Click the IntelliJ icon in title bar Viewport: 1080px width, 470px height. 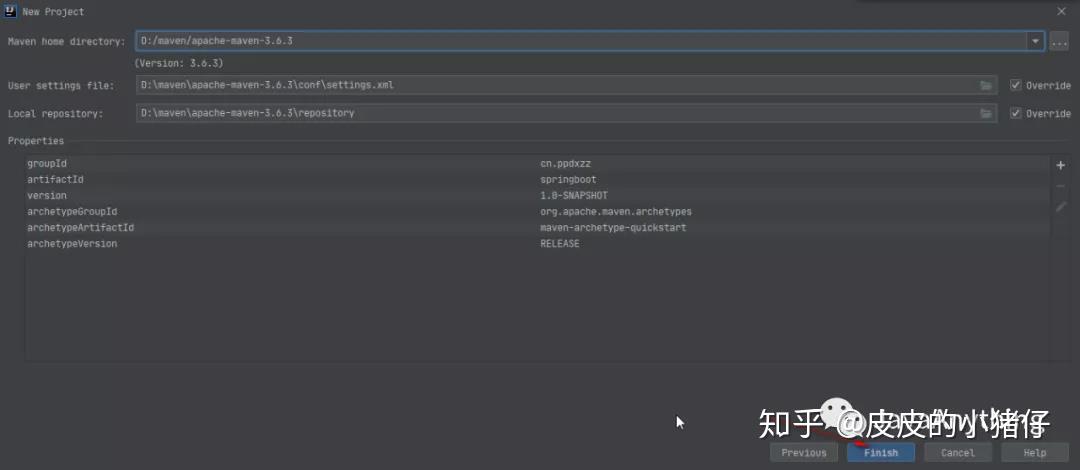(11, 11)
